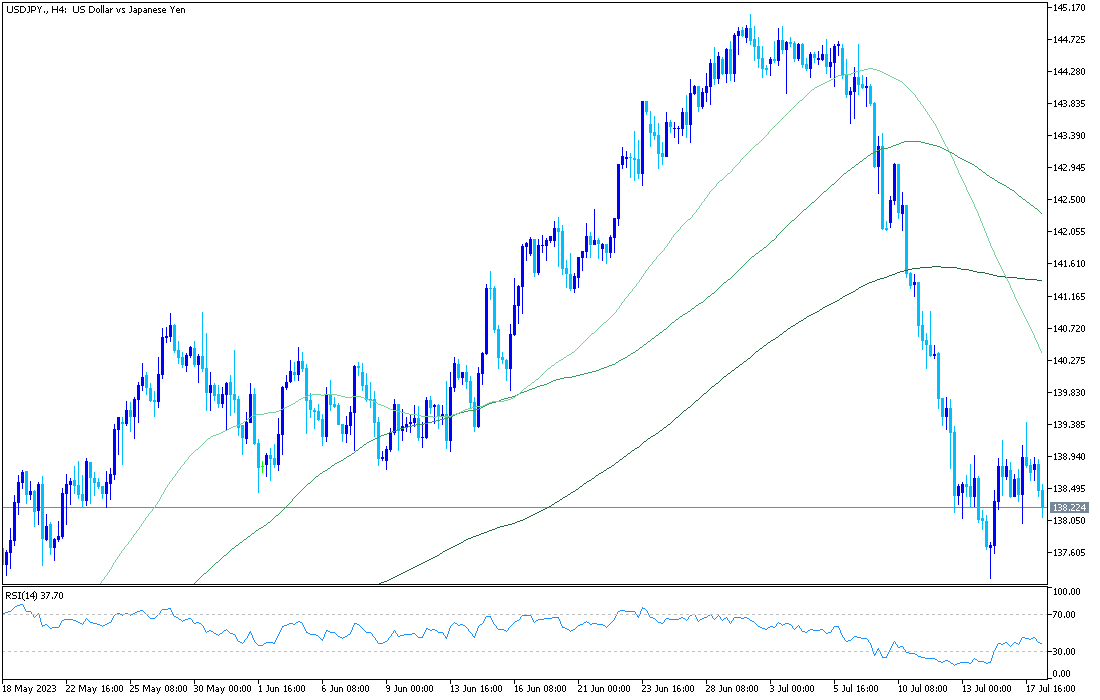Click the '13 Jun 16:00' time label
1100x700 pixels.
point(478,689)
